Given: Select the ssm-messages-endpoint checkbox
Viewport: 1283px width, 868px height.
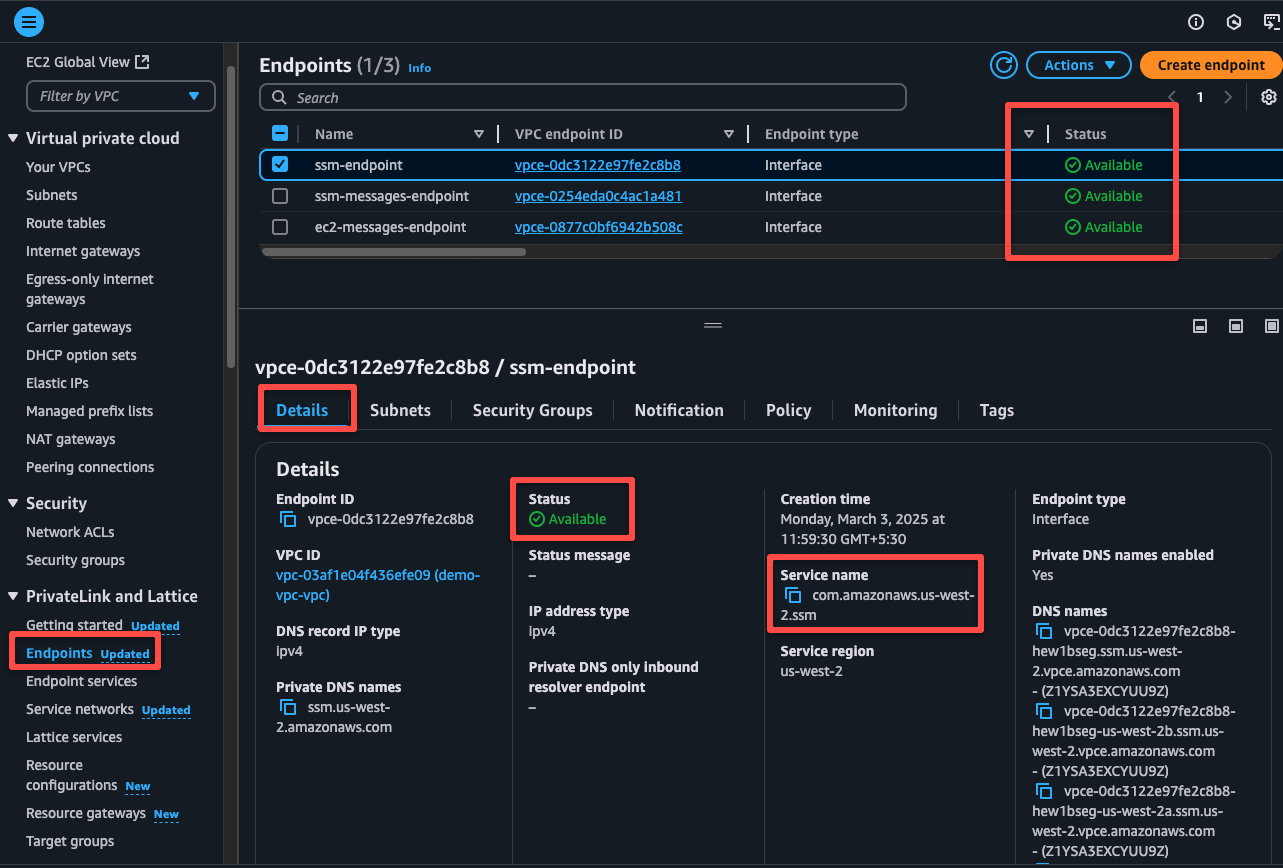Looking at the screenshot, I should [x=279, y=196].
